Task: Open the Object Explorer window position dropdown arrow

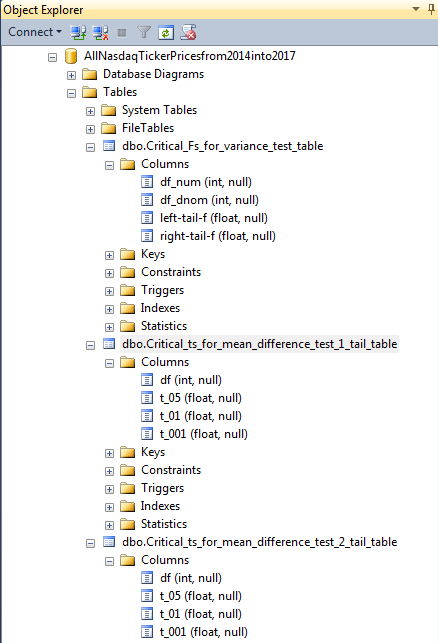Action: point(416,9)
